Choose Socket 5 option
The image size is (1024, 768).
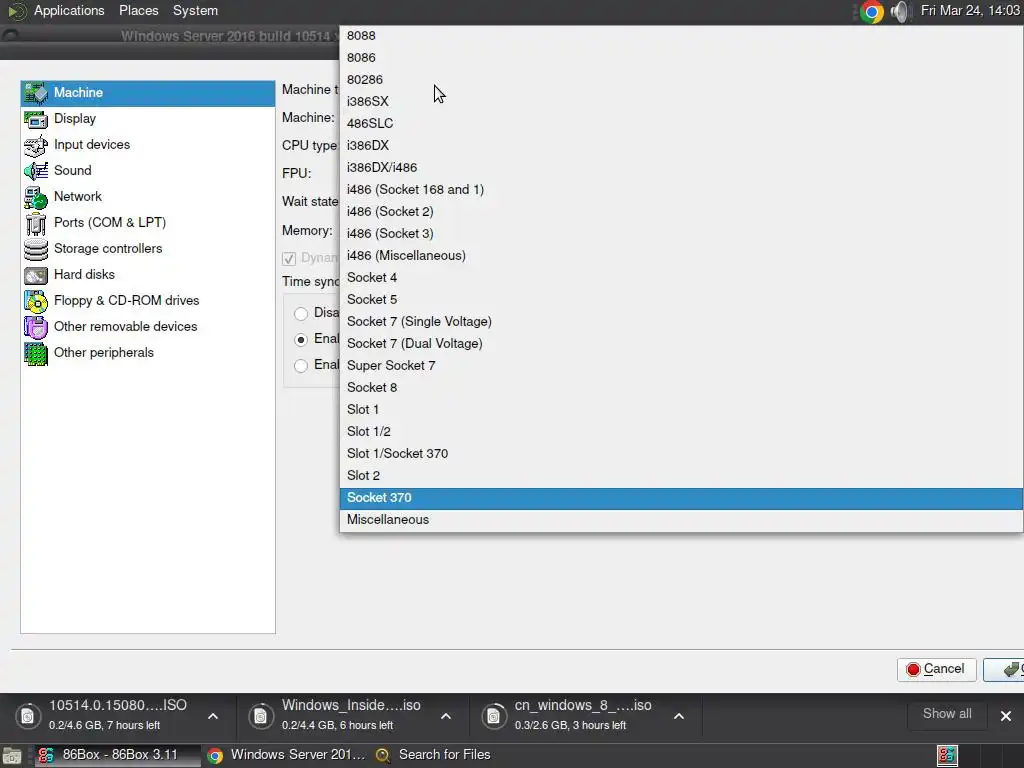coord(681,300)
